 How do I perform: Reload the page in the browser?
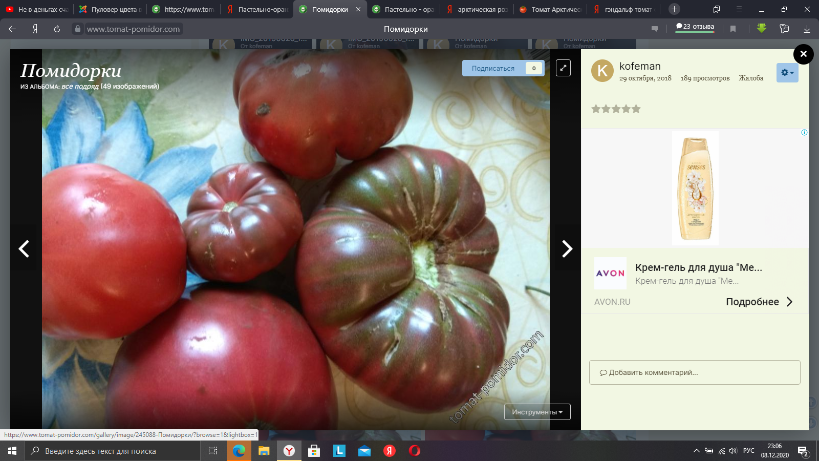tap(57, 29)
